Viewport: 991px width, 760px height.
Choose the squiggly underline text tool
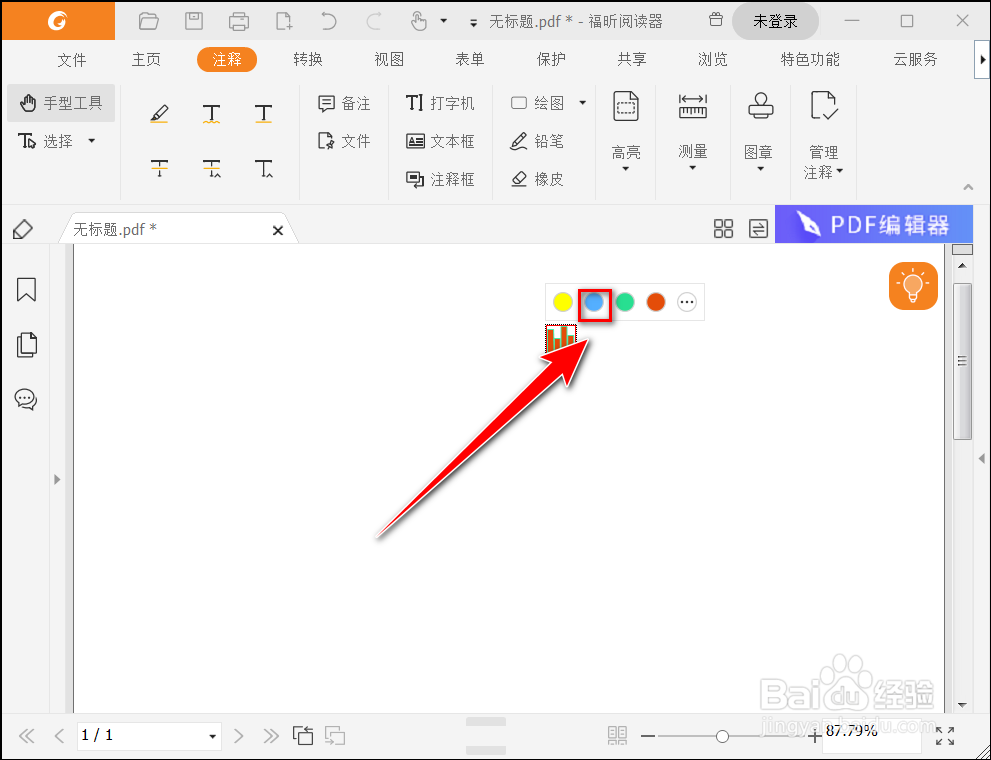pyautogui.click(x=211, y=114)
